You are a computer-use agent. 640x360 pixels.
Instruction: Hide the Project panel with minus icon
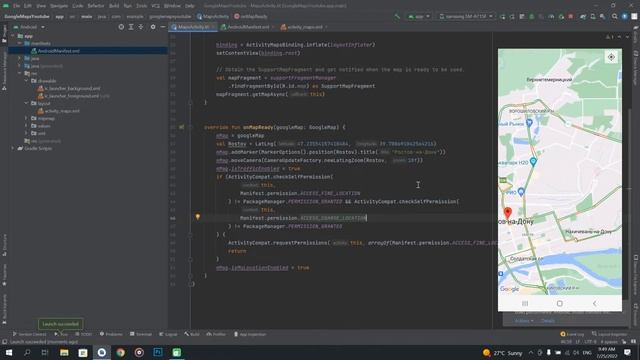click(162, 27)
